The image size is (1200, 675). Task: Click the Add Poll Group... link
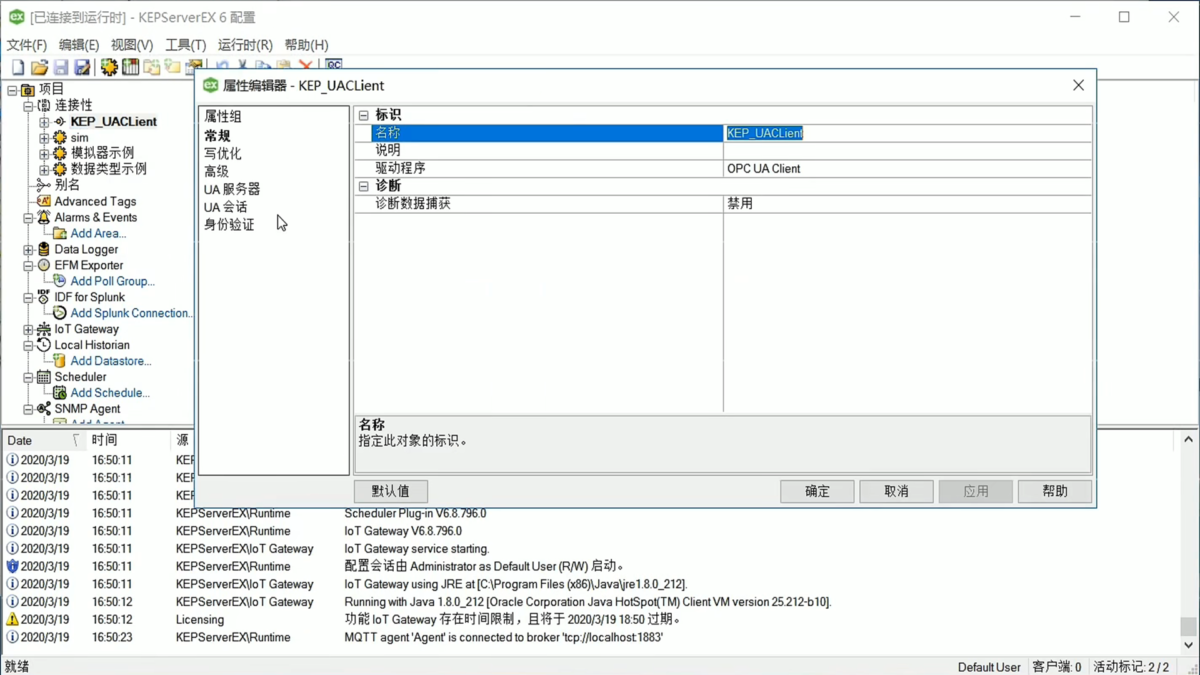112,281
